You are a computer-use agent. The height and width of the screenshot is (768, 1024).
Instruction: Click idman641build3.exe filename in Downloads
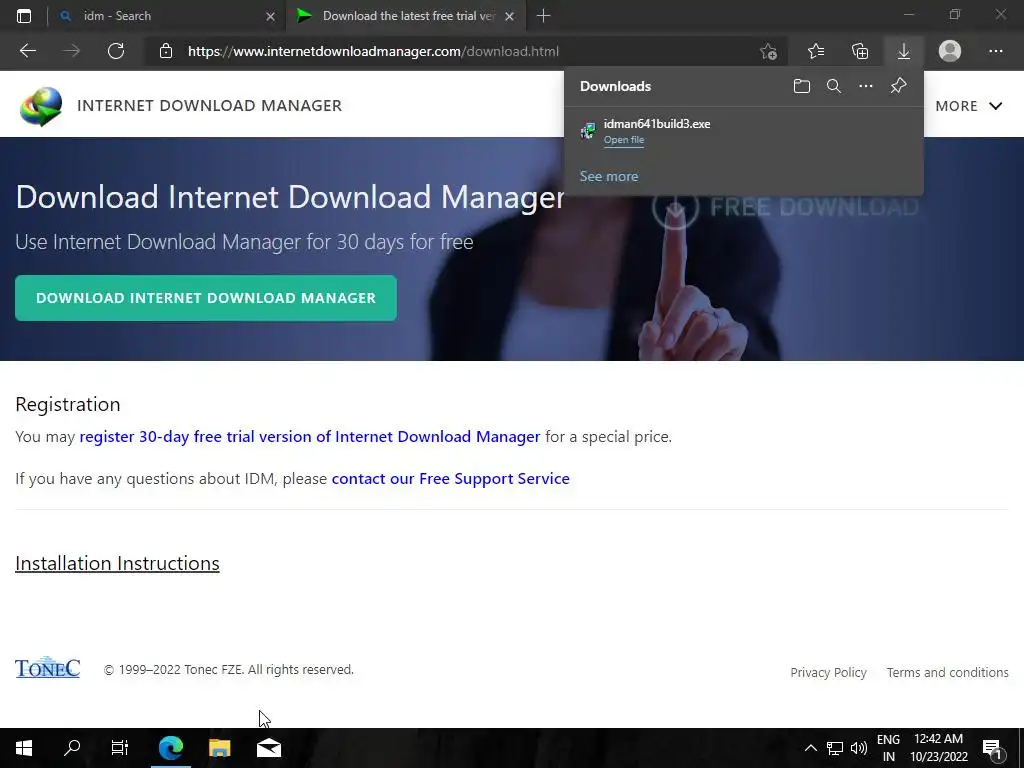tap(656, 123)
